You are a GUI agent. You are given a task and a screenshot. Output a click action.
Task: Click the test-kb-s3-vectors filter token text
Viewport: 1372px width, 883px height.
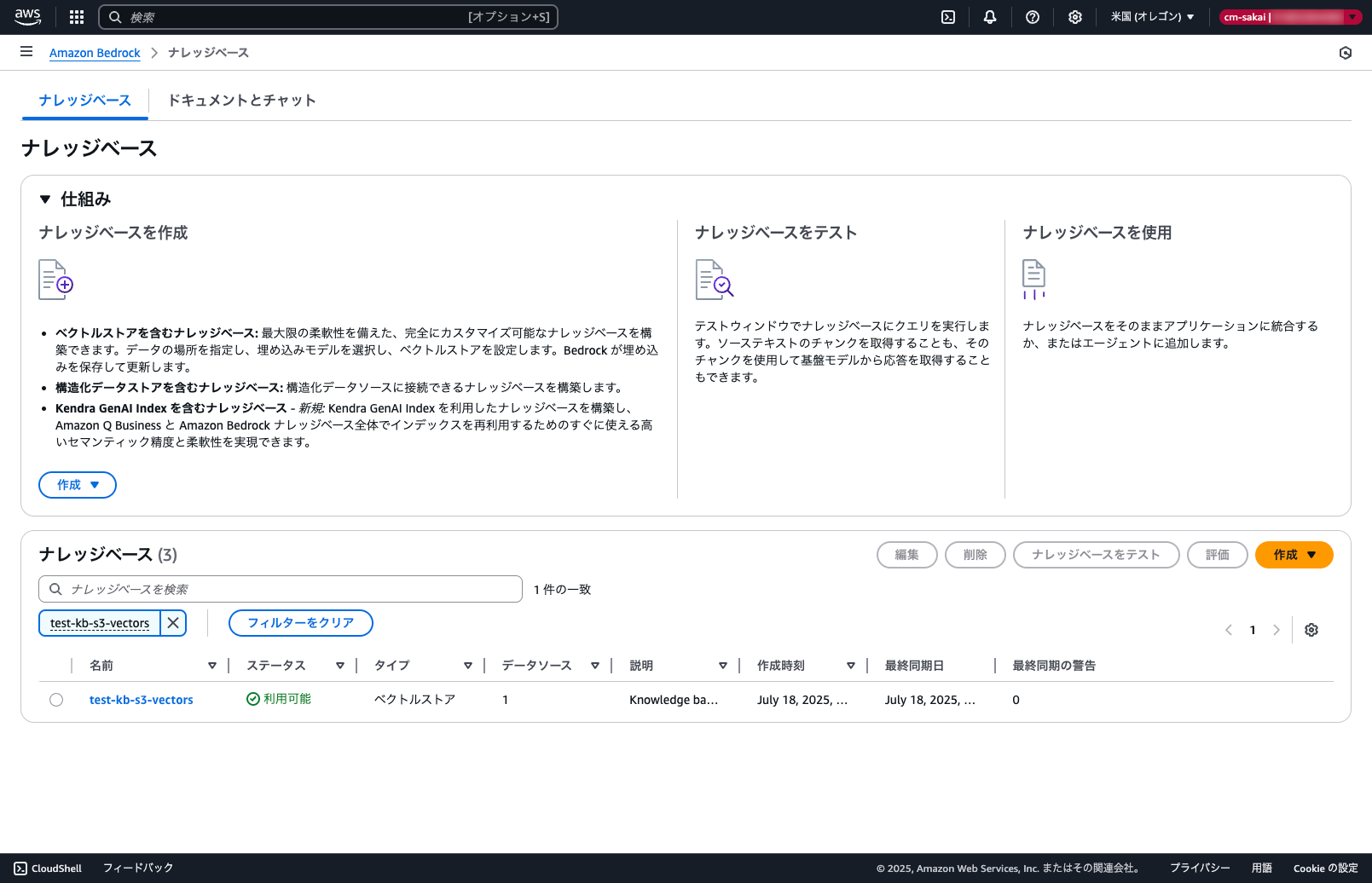tap(100, 623)
